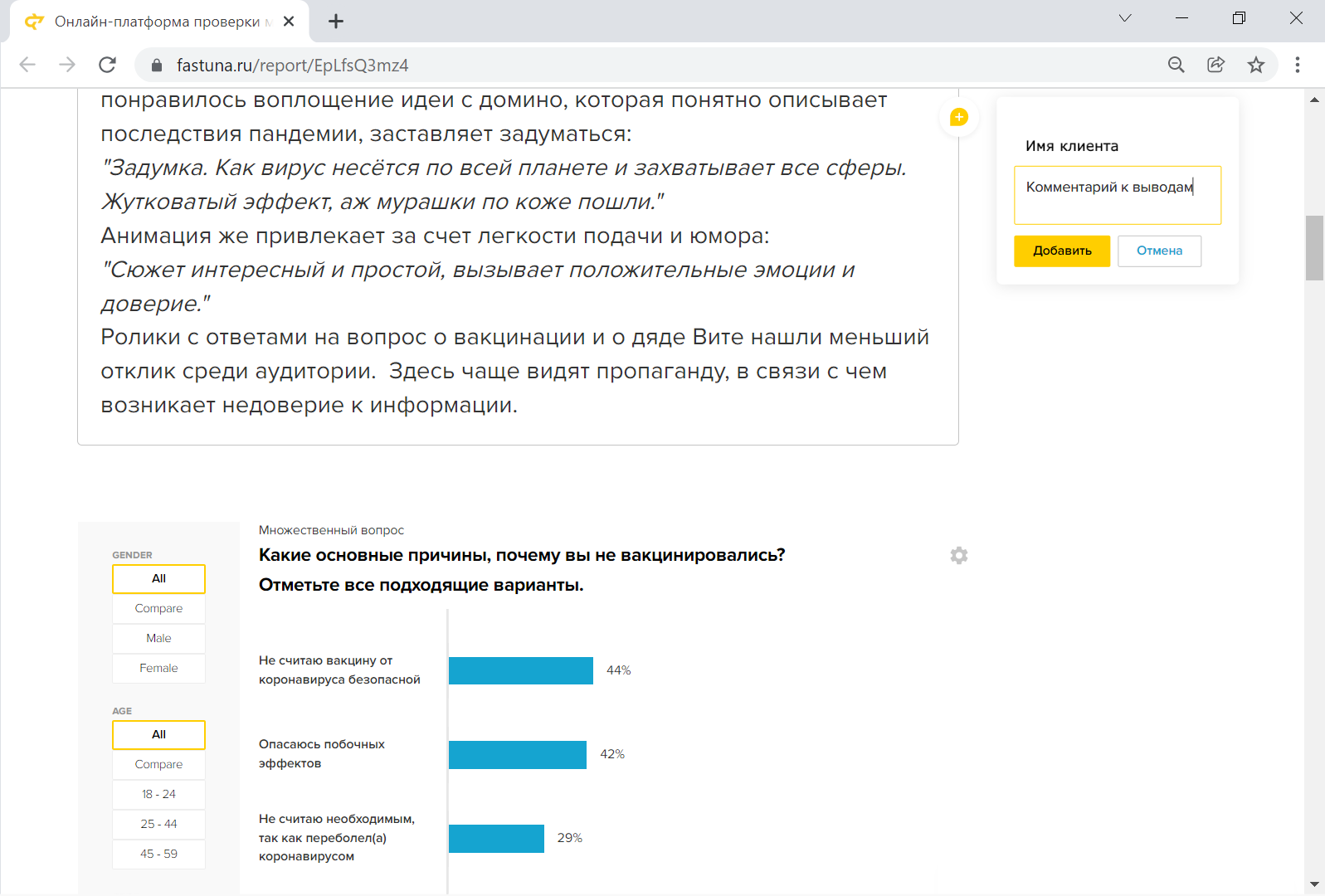
Task: Open the tab search chevron
Action: (x=1125, y=18)
